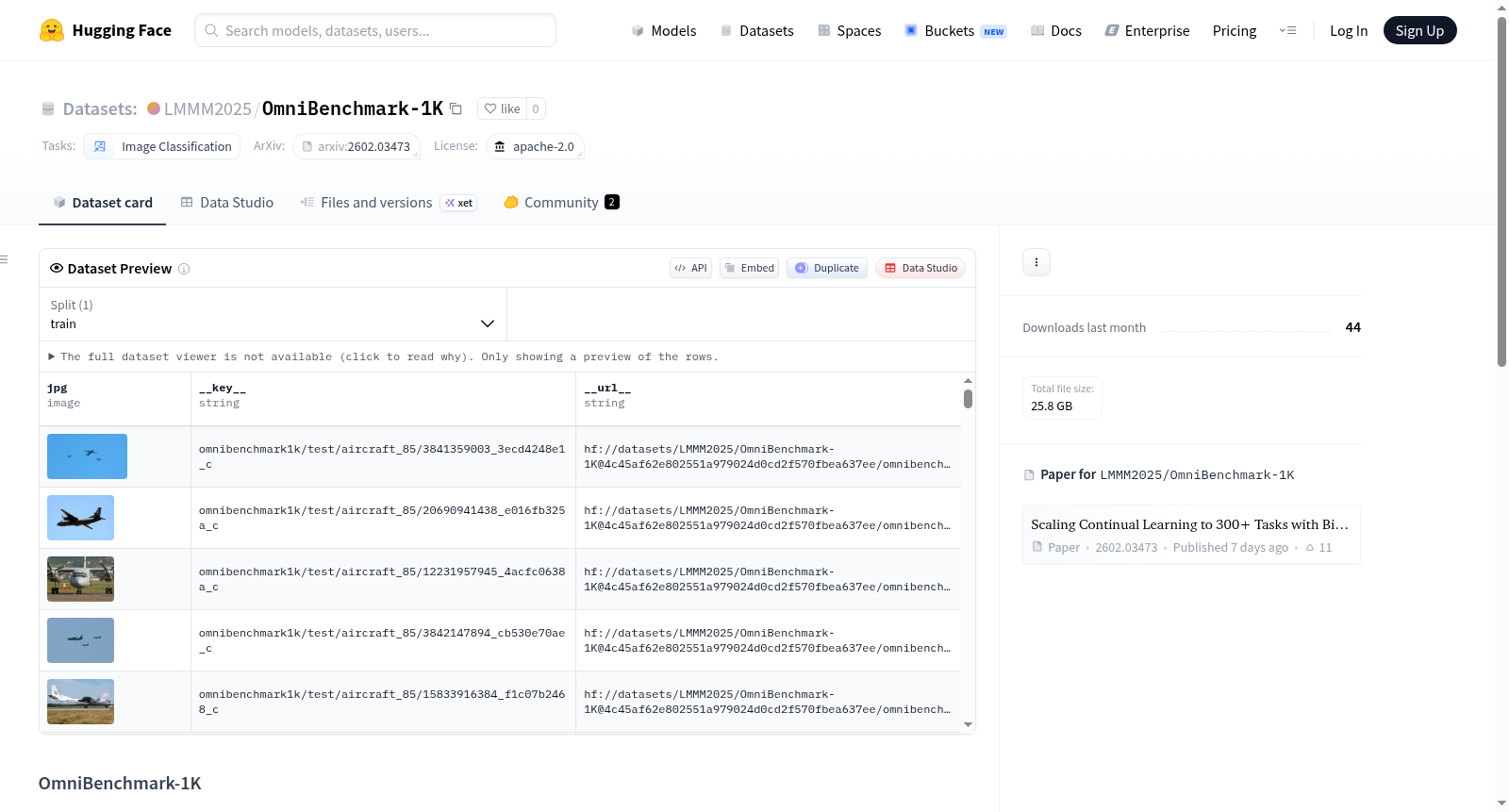The width and height of the screenshot is (1509, 812).
Task: Click the heart like button
Action: (x=502, y=108)
